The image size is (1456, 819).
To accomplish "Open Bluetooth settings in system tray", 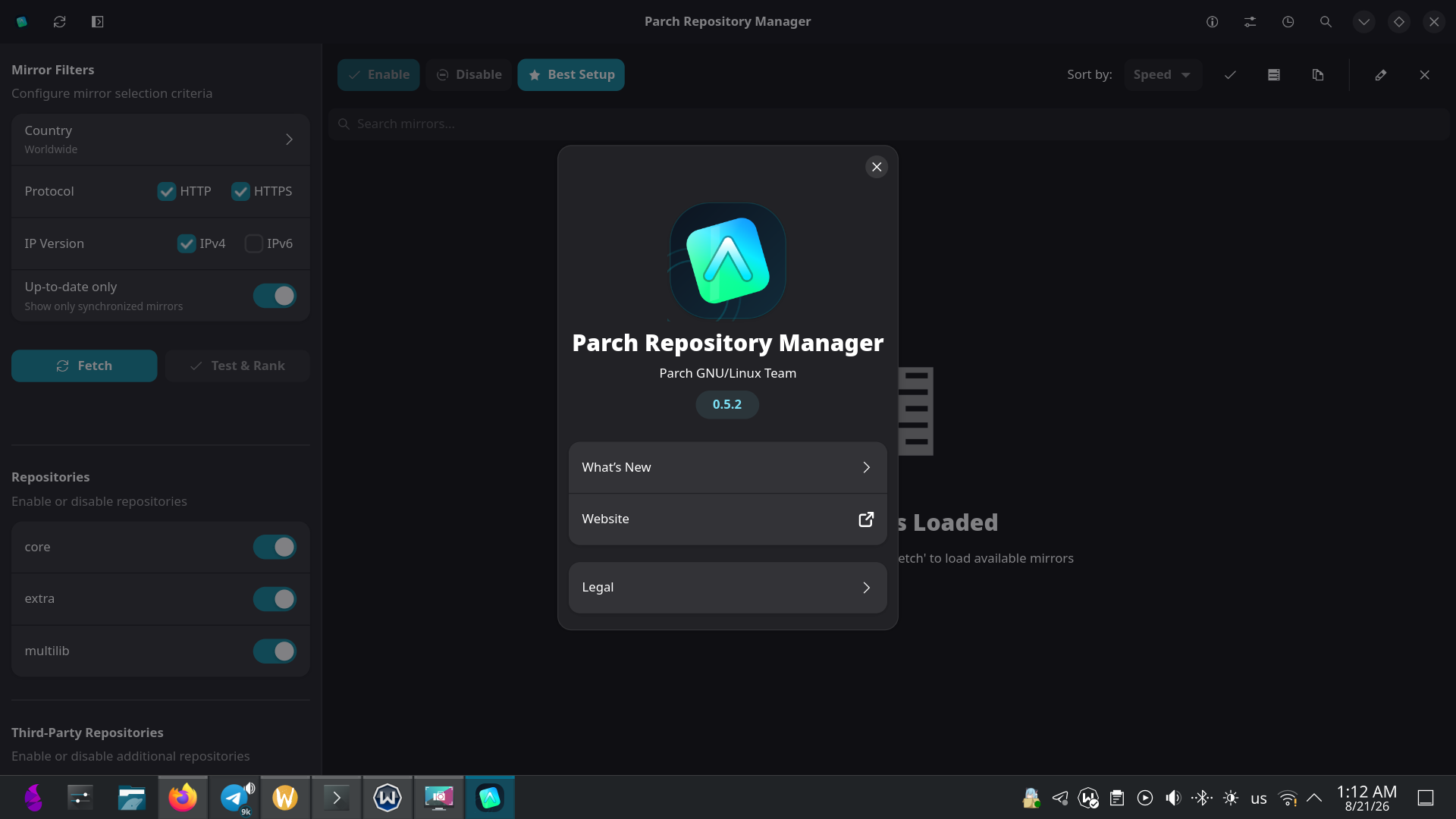I will 1202,798.
